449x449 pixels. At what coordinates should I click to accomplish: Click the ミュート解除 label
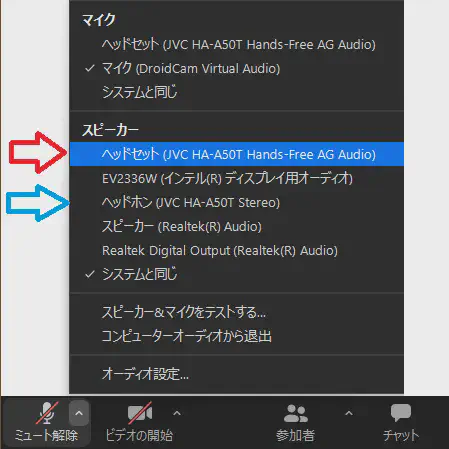pyautogui.click(x=46, y=435)
